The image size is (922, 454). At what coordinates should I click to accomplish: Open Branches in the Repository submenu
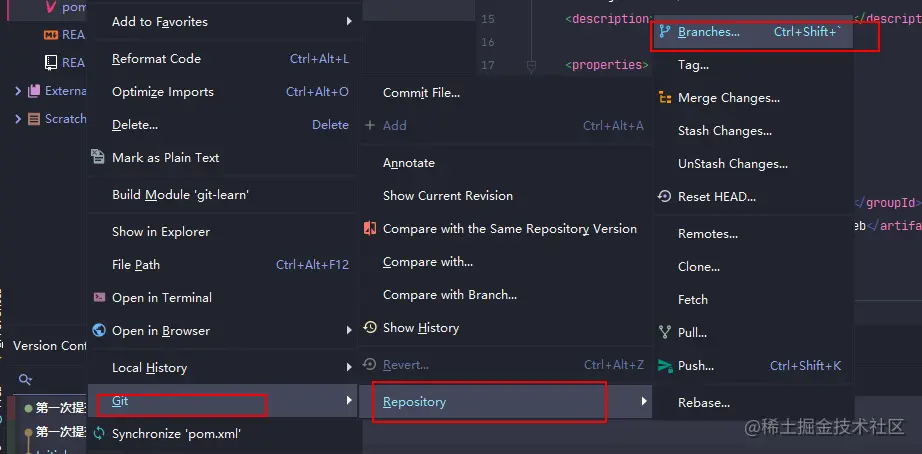[x=753, y=32]
